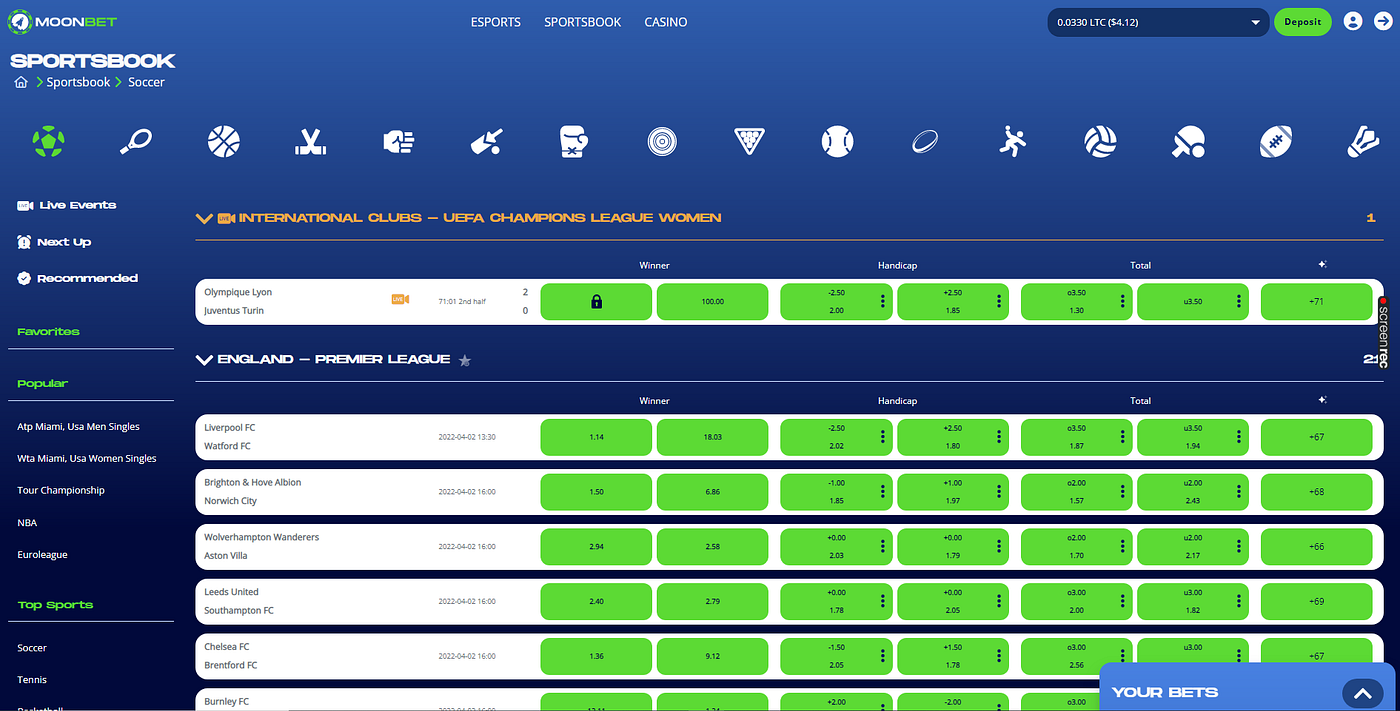Select Recommended in sidebar
The height and width of the screenshot is (711, 1400).
click(78, 278)
